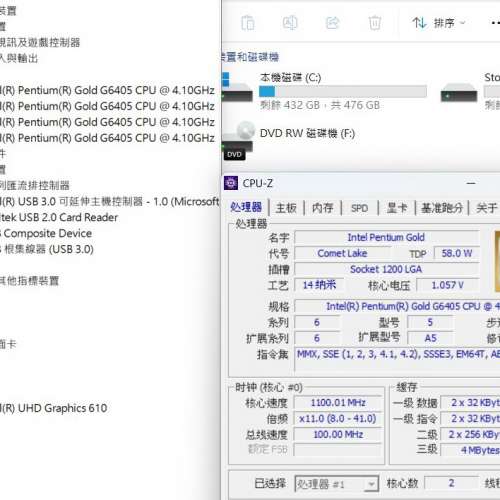Click the copy icon in File Explorer toolbar
The image size is (500, 500).
pyautogui.click(x=248, y=23)
